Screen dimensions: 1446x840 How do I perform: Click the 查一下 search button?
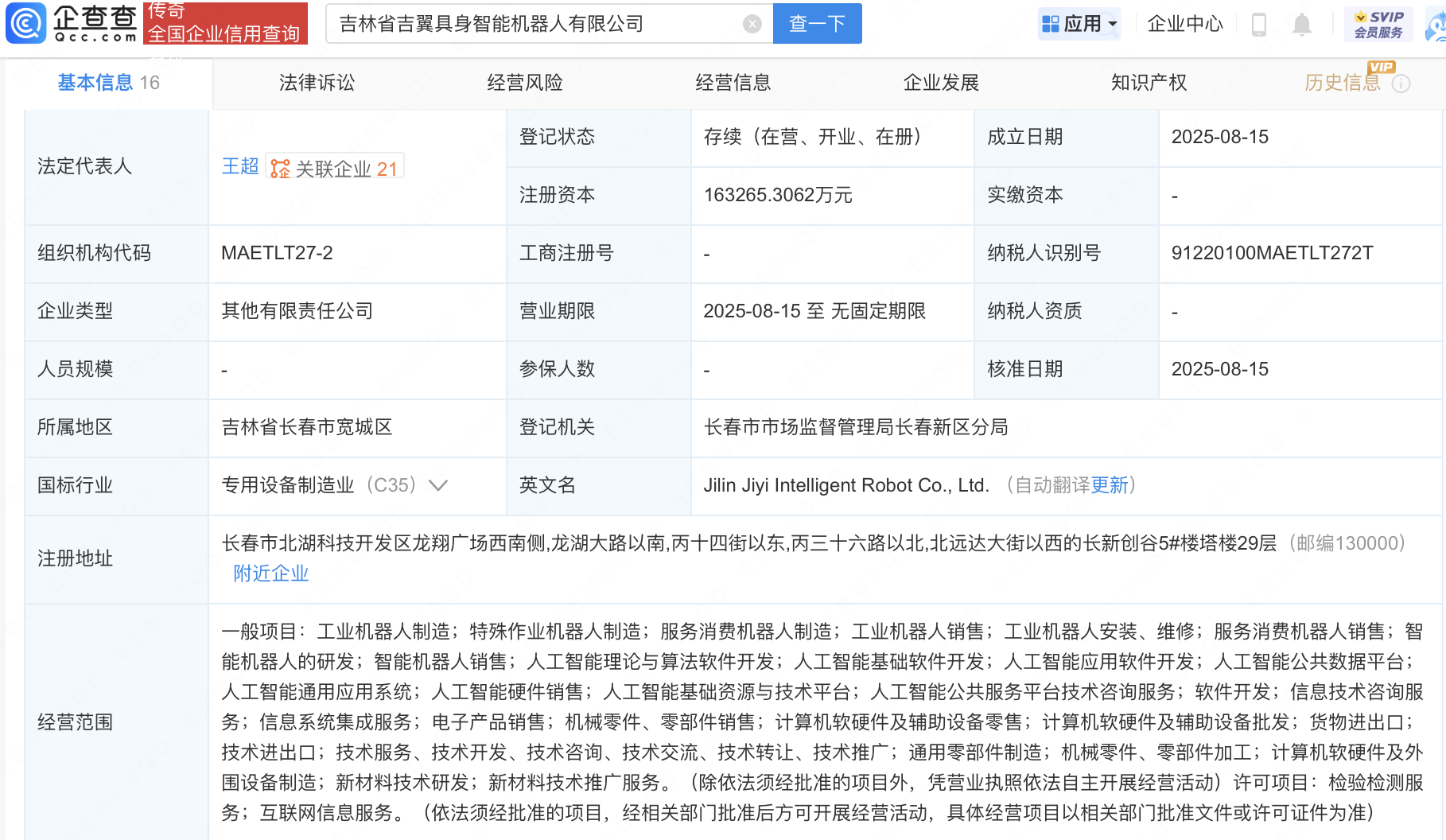click(817, 24)
